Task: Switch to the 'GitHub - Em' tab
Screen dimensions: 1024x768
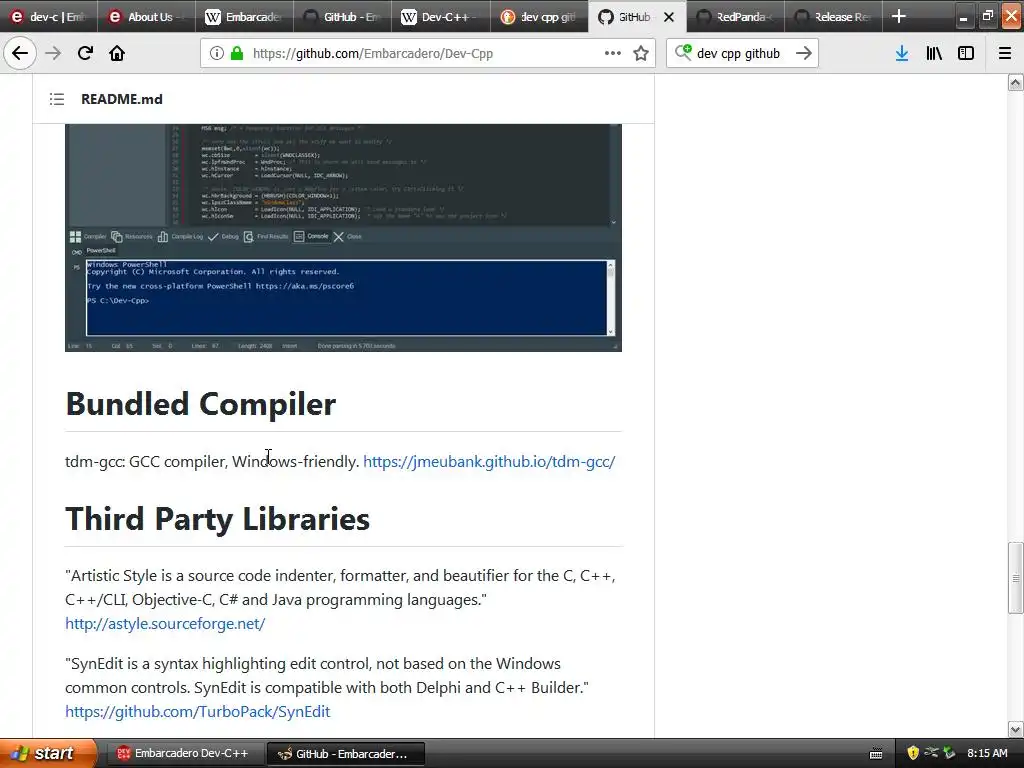Action: tap(342, 17)
